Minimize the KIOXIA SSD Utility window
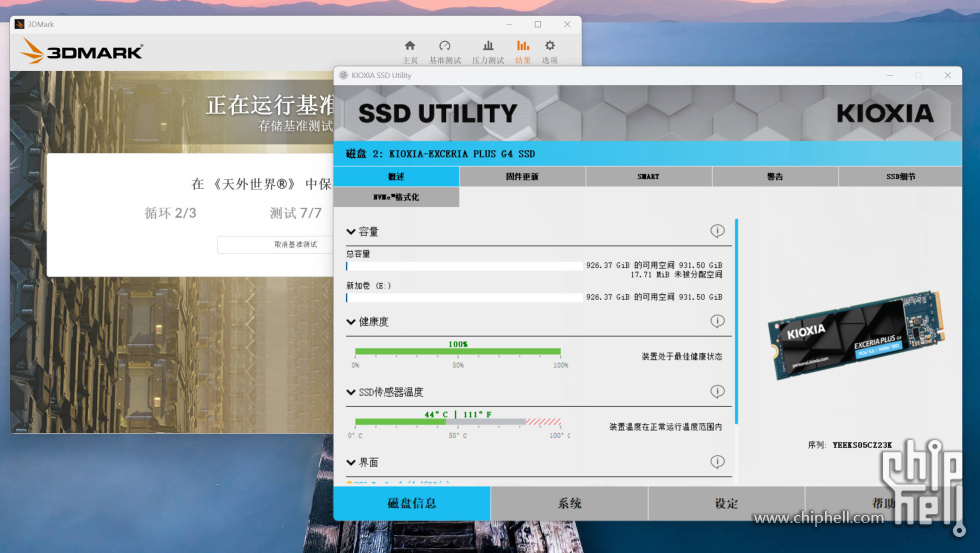The width and height of the screenshot is (980, 553). tap(889, 75)
